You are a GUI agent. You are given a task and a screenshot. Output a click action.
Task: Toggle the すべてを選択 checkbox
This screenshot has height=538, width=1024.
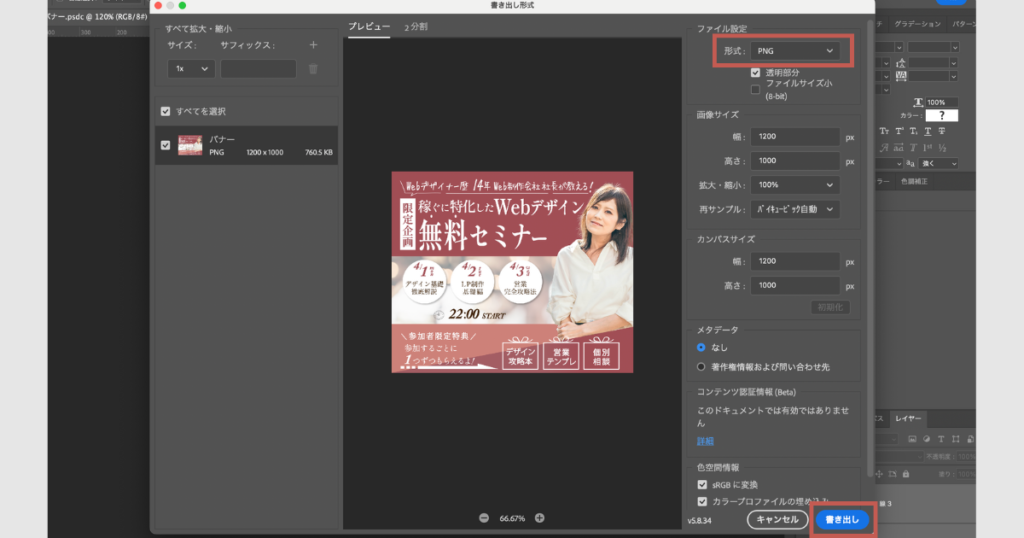[x=165, y=112]
